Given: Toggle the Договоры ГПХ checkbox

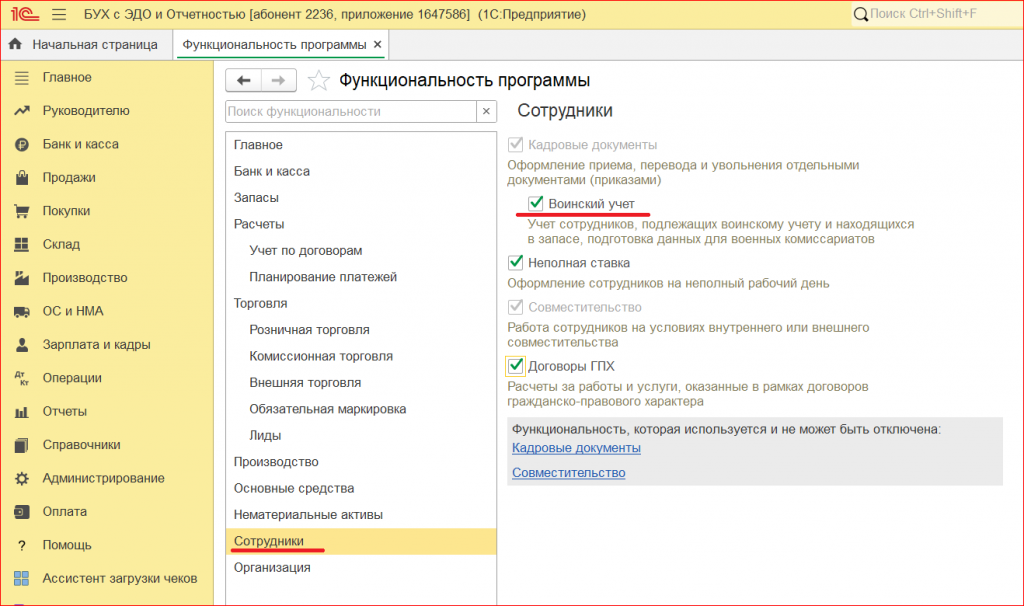Looking at the screenshot, I should (515, 366).
